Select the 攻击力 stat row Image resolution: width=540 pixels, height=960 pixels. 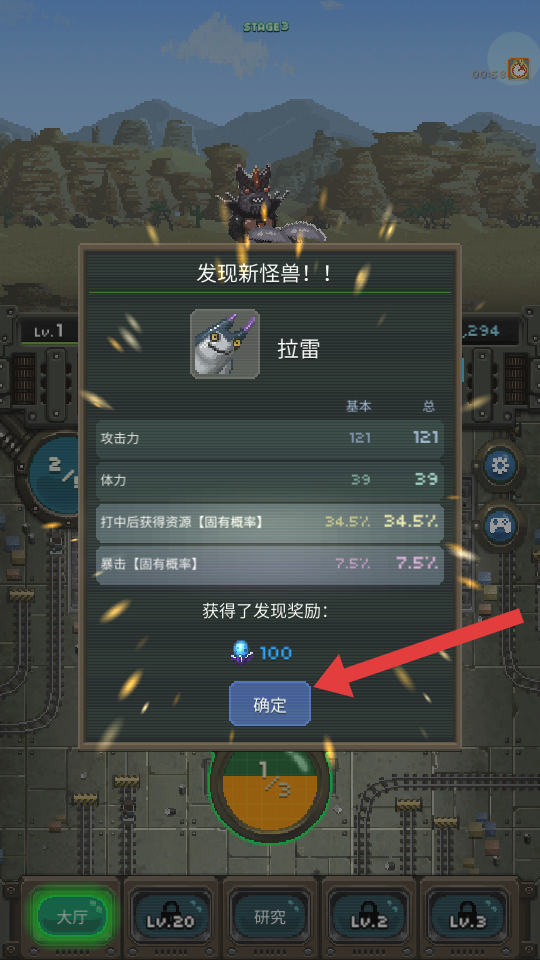[270, 438]
